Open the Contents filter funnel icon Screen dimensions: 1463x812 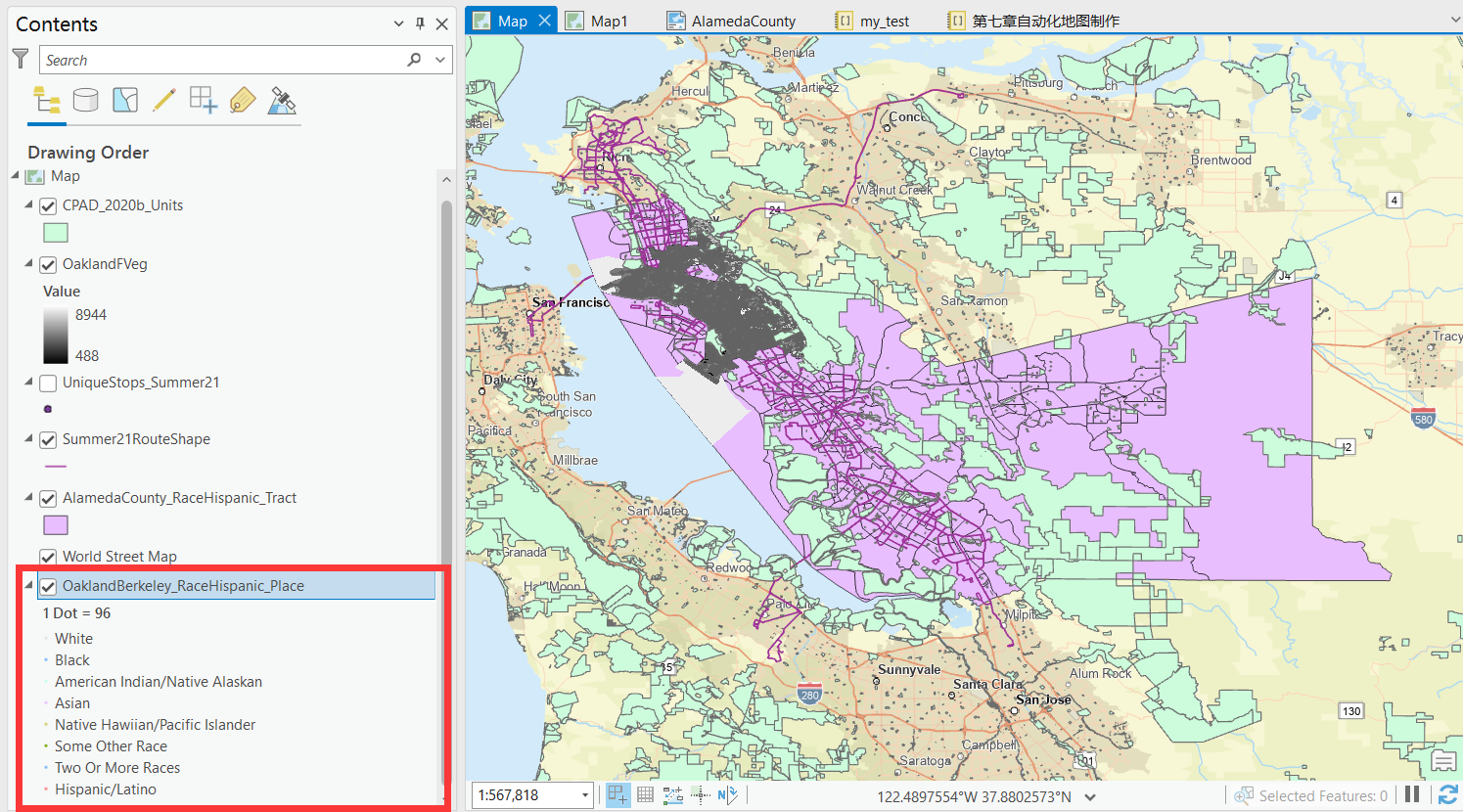(20, 60)
